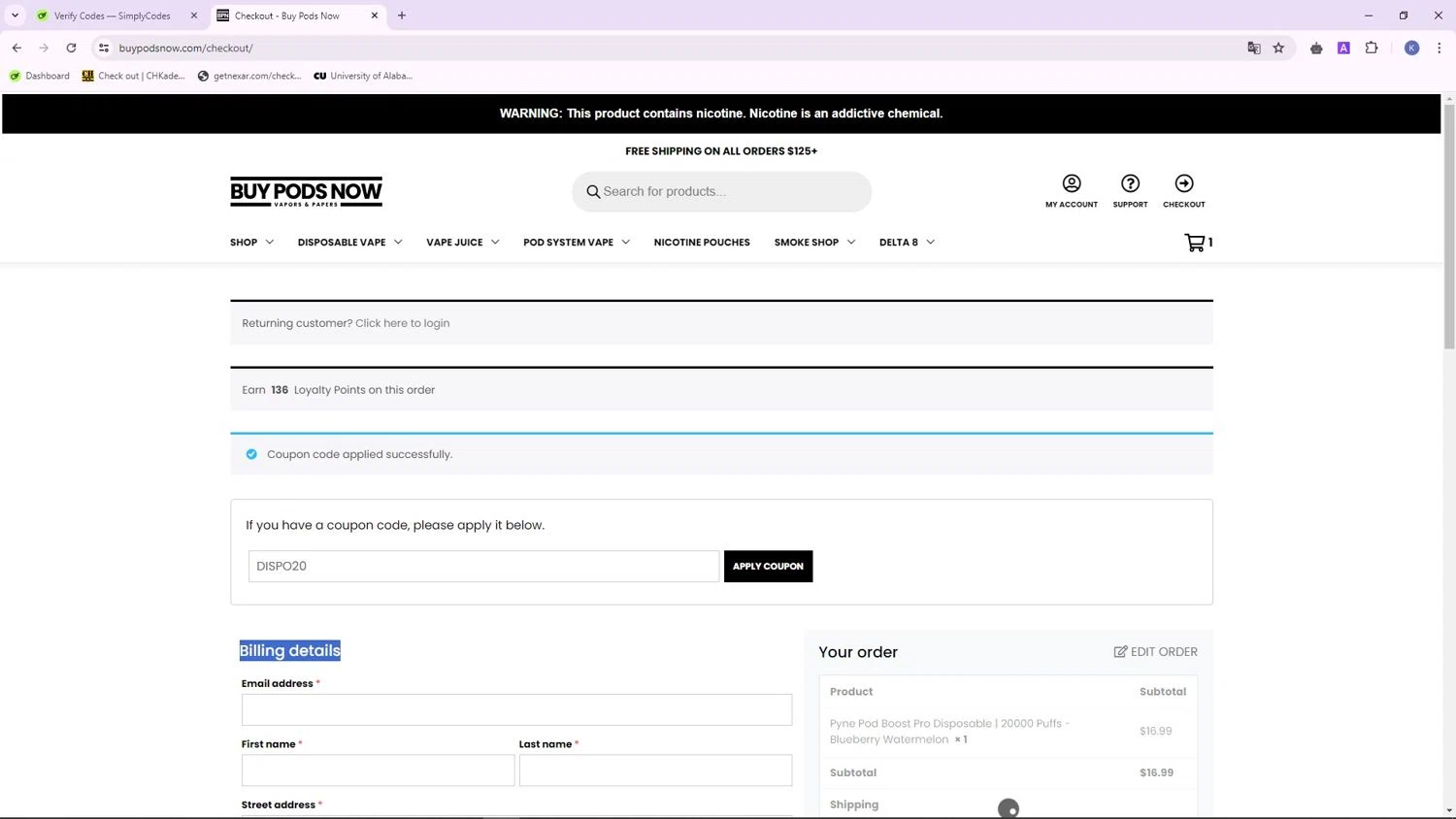
Task: Click the First name input field
Action: pos(378,770)
